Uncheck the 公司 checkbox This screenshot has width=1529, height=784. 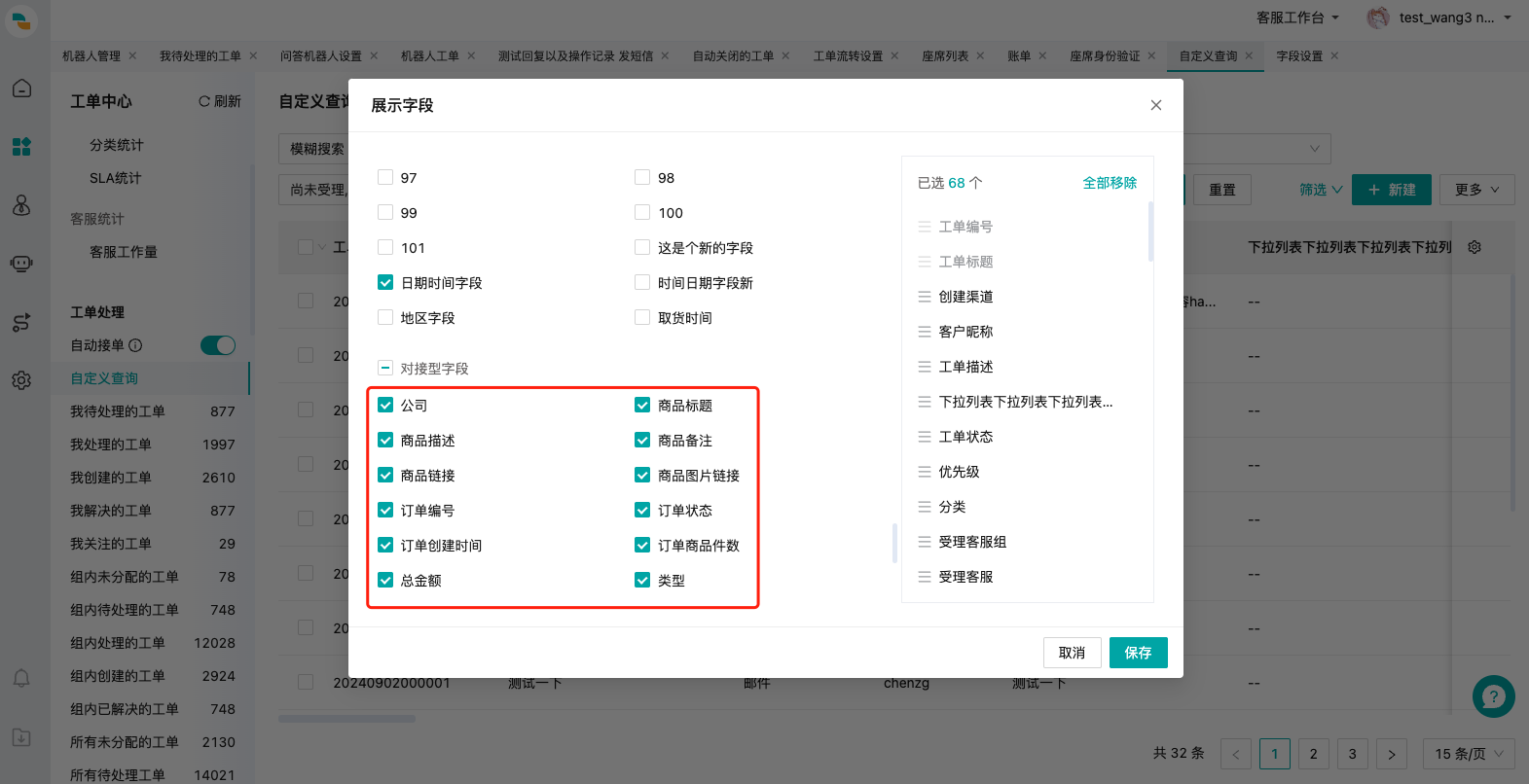click(385, 405)
